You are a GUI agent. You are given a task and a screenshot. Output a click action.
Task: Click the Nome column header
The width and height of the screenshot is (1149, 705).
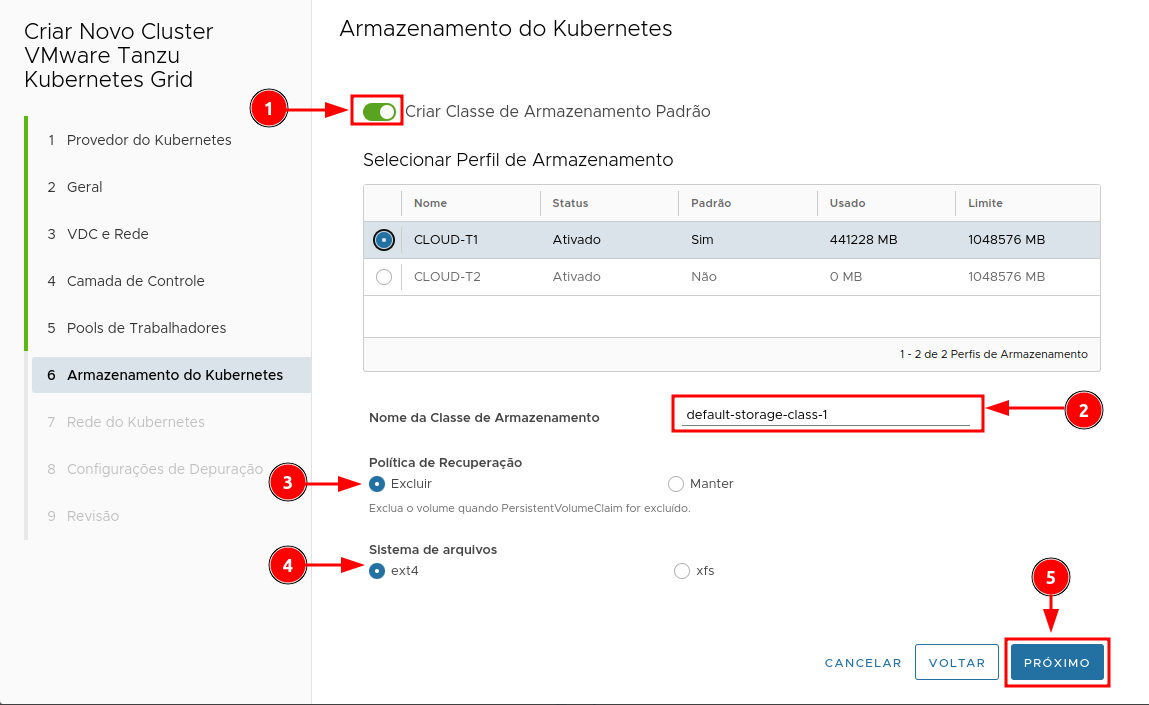click(430, 203)
